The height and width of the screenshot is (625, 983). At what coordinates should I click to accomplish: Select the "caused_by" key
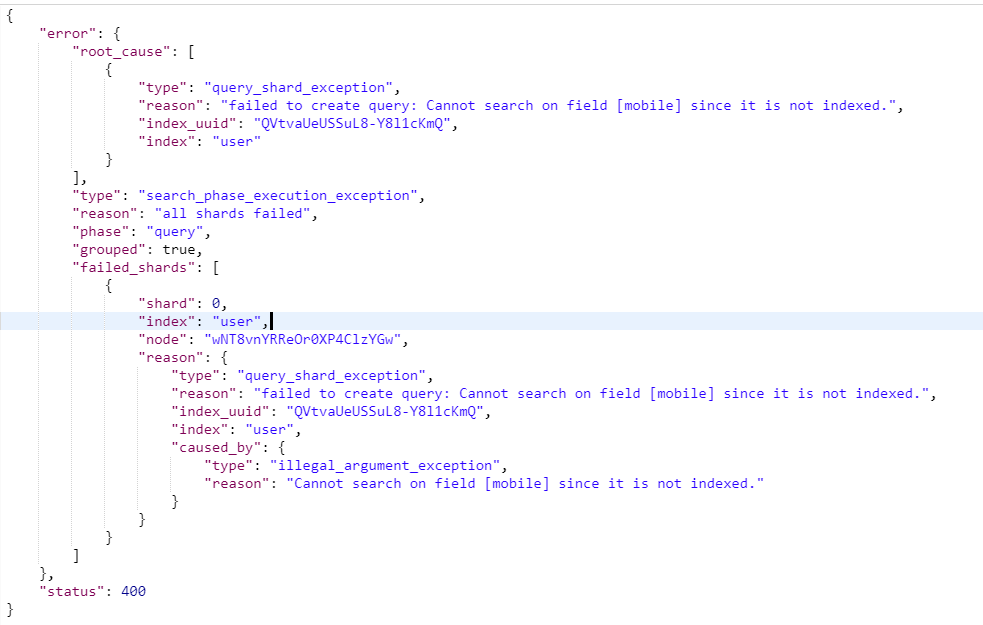coord(216,448)
